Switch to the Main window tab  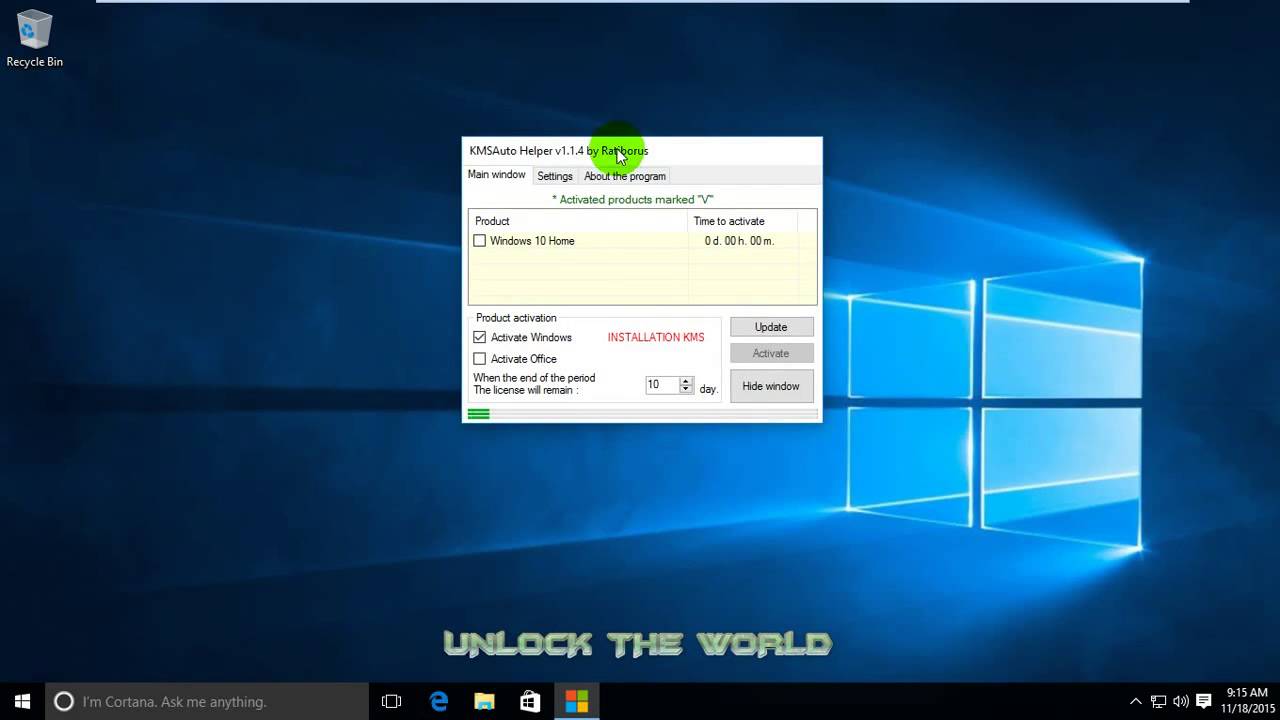tap(496, 175)
